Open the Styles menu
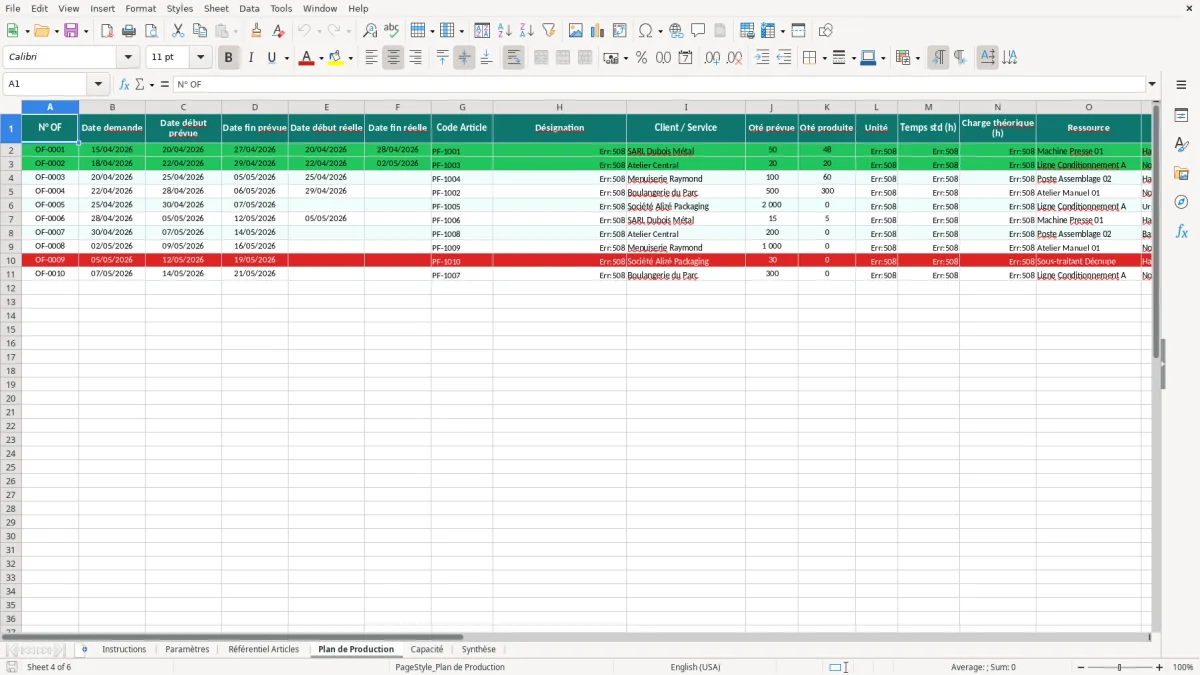1200x675 pixels. coord(180,8)
